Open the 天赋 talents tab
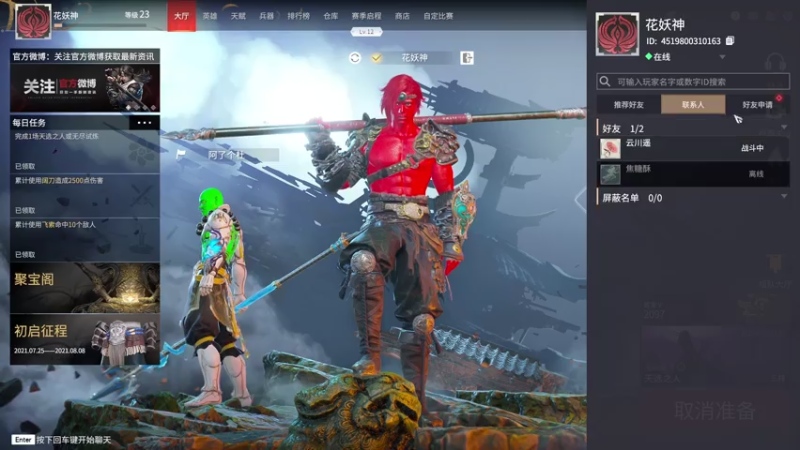This screenshot has width=800, height=450. [x=238, y=16]
